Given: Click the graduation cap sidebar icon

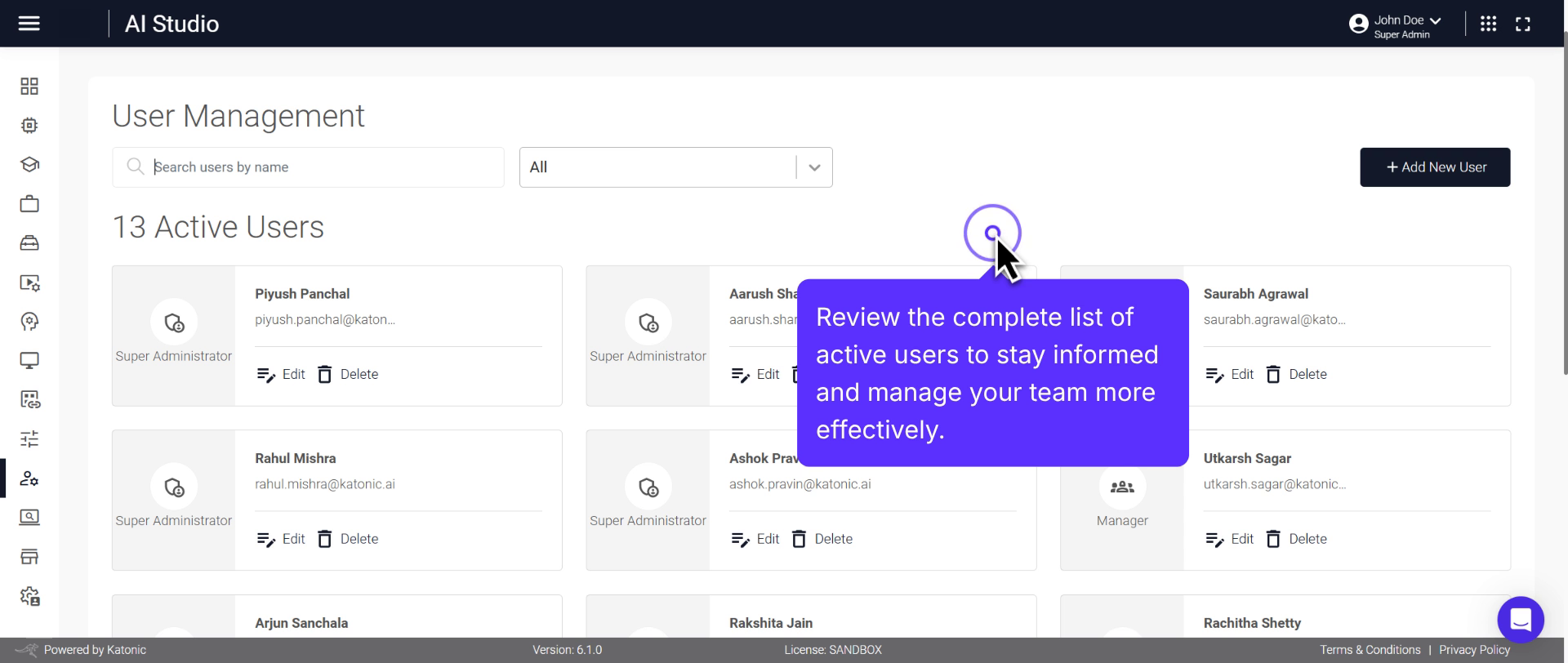Looking at the screenshot, I should point(29,165).
